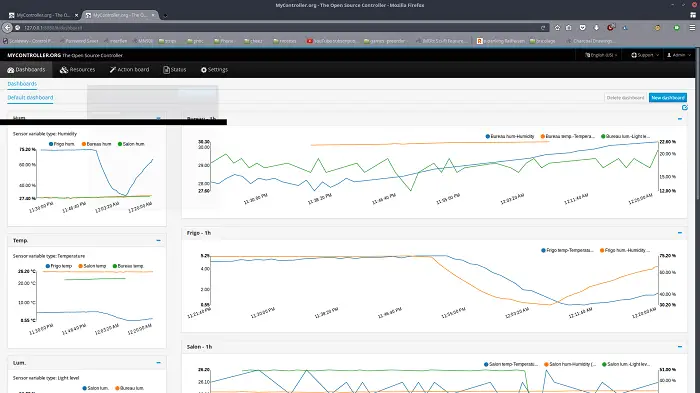Image resolution: width=700 pixels, height=393 pixels.
Task: Toggle Bureau lum.-Light level series in Bureau chart
Action: tap(625, 136)
